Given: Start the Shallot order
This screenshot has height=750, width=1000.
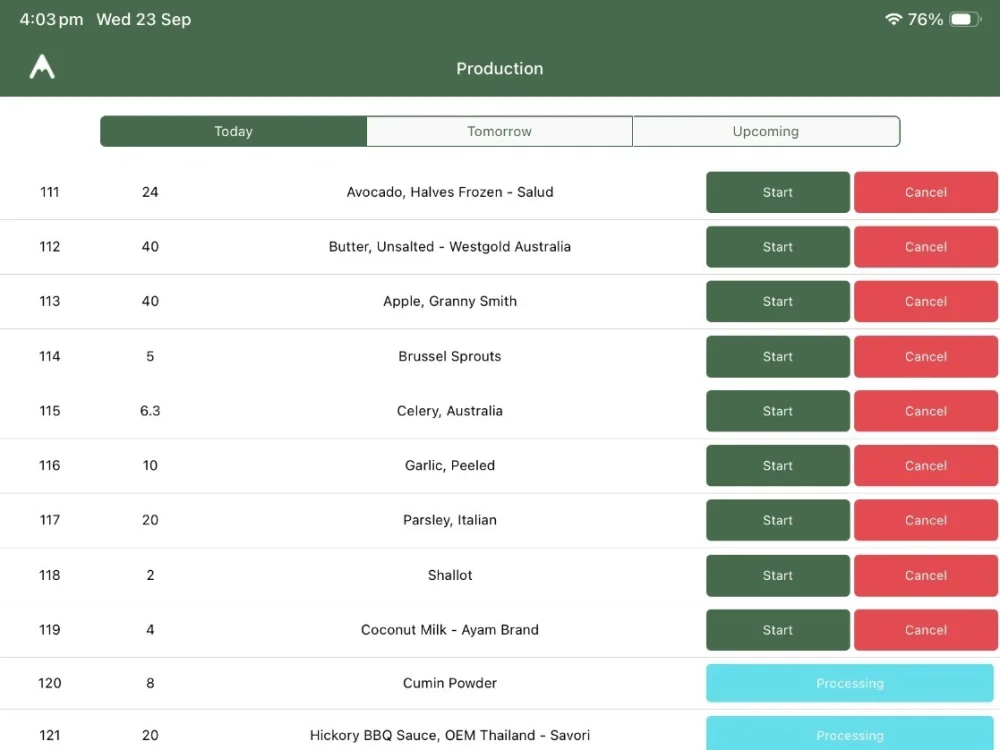Looking at the screenshot, I should pos(777,575).
